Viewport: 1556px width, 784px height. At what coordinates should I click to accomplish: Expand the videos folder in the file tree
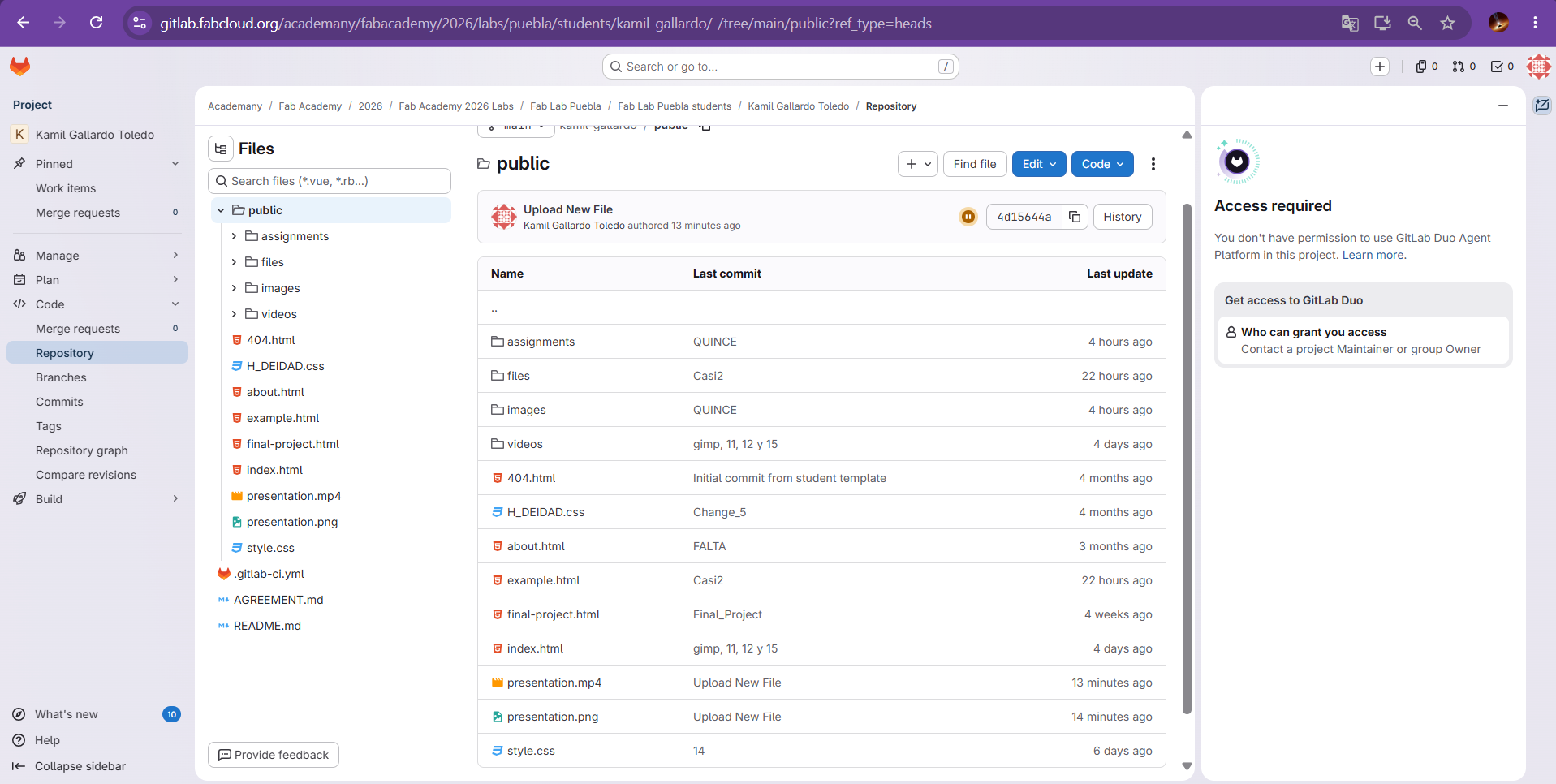pos(234,314)
